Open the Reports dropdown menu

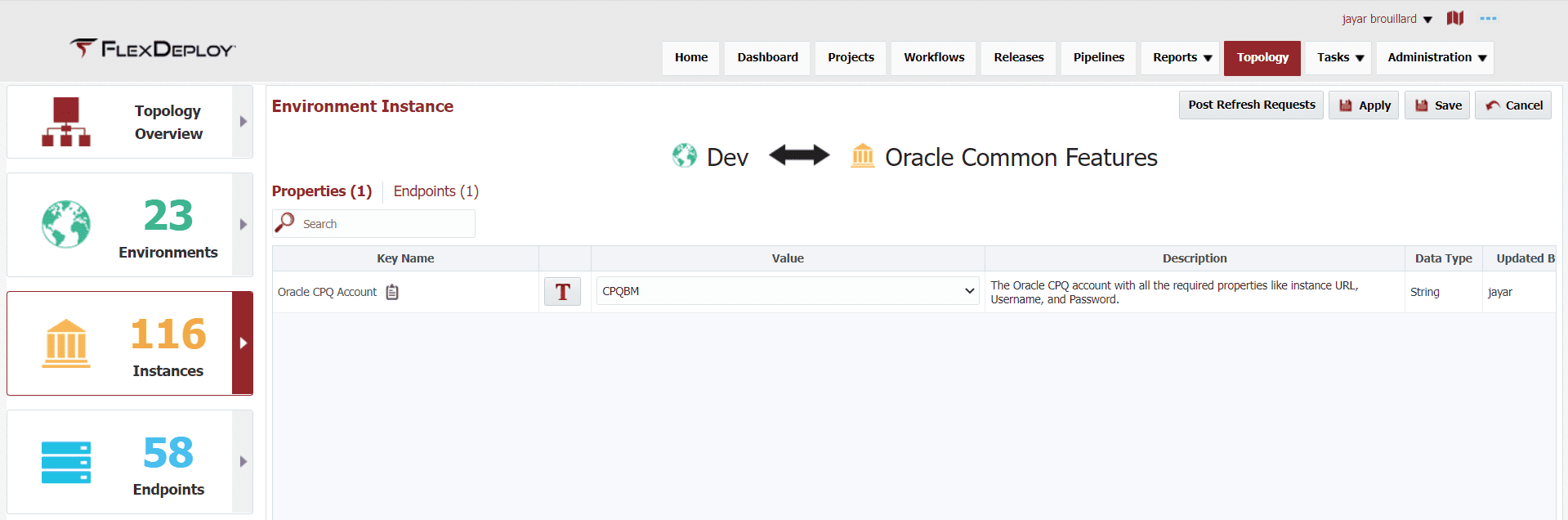click(x=1181, y=57)
